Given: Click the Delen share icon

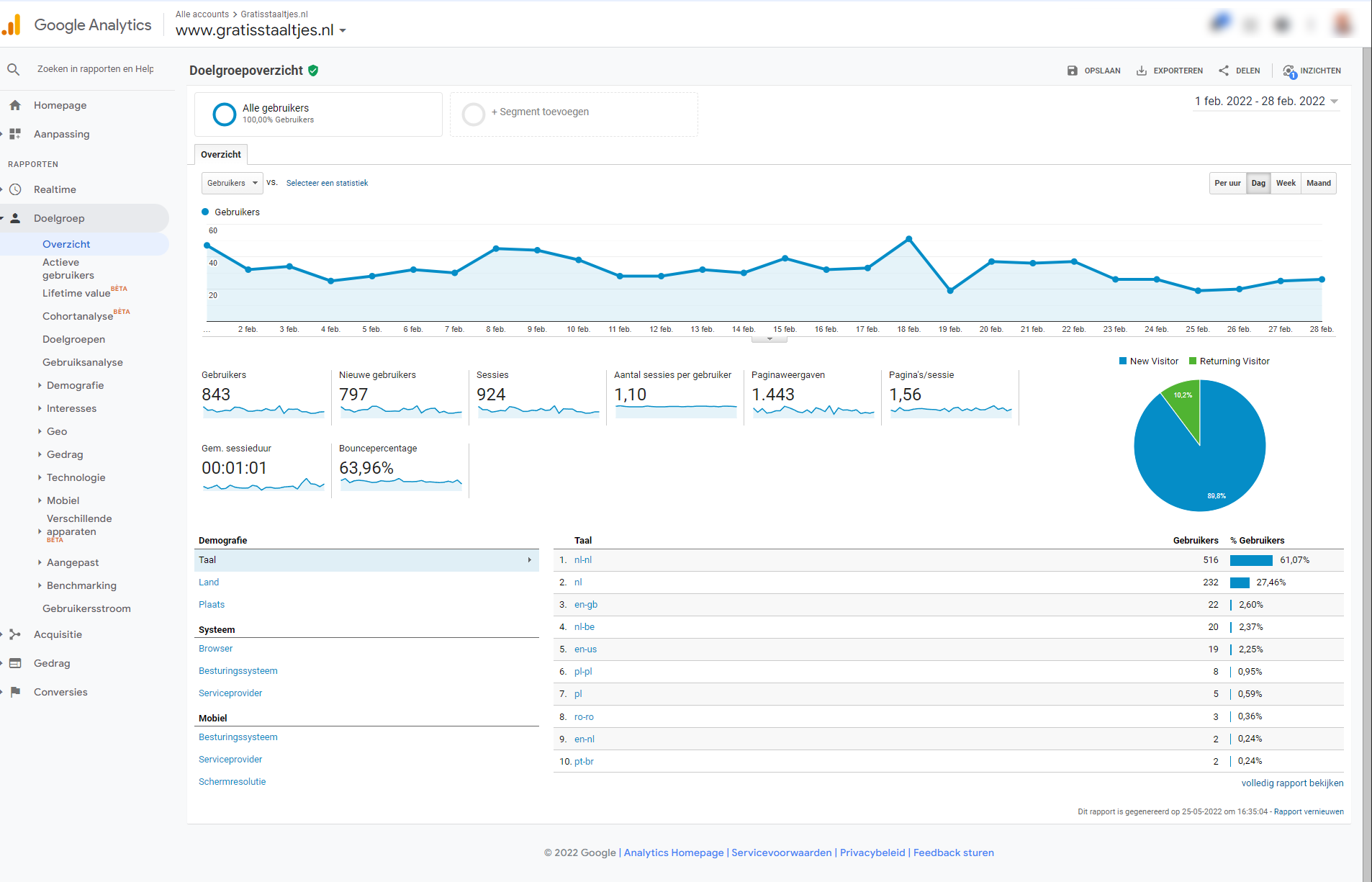Looking at the screenshot, I should point(1224,71).
